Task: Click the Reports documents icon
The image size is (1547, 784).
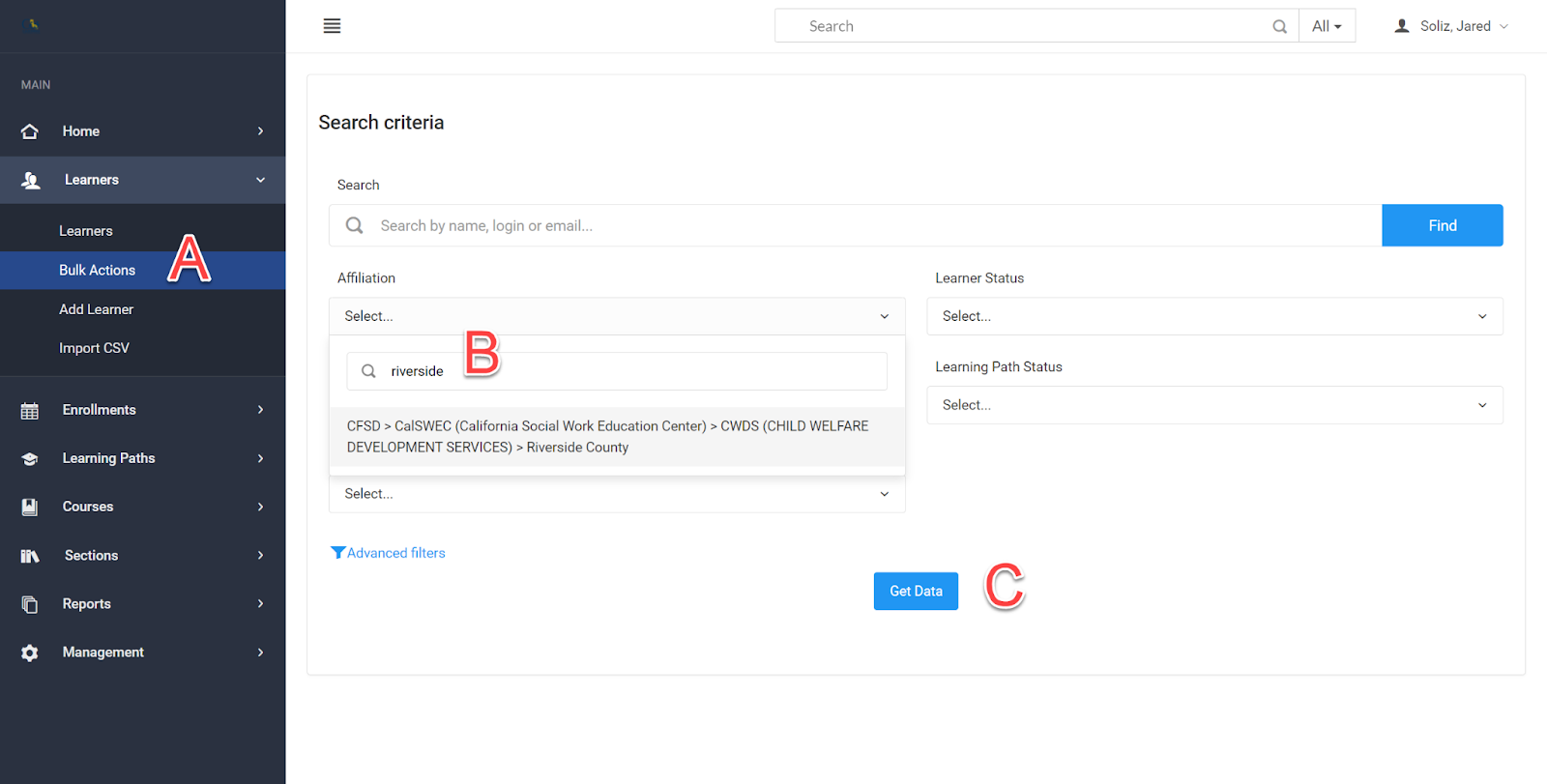Action: click(30, 604)
